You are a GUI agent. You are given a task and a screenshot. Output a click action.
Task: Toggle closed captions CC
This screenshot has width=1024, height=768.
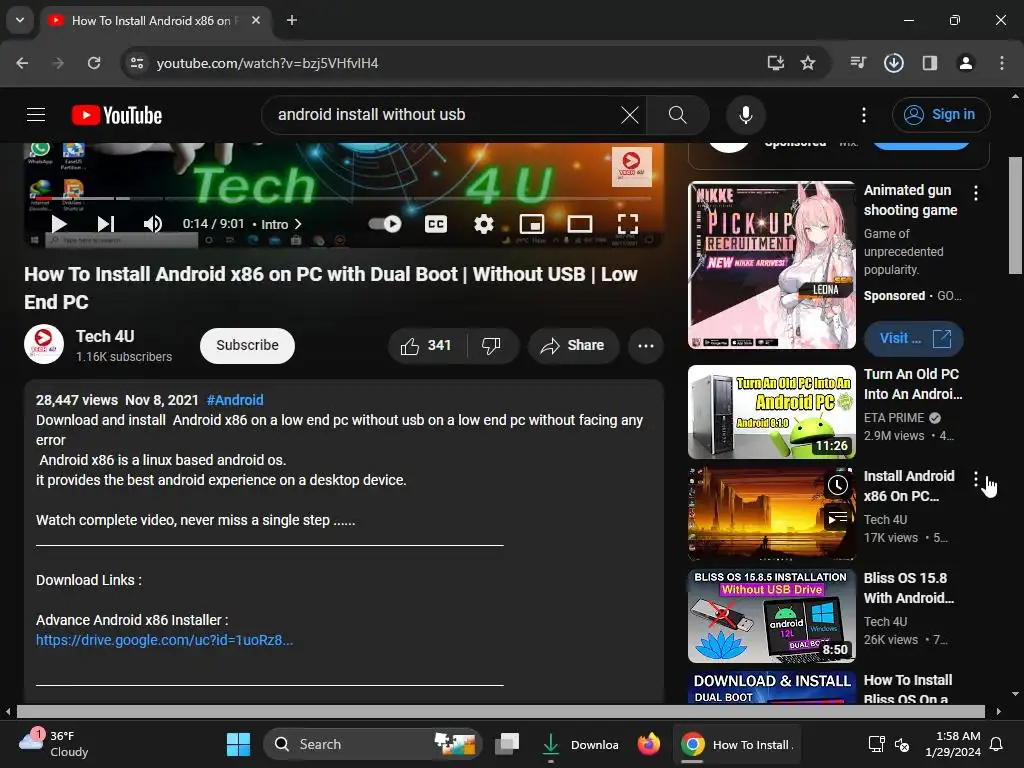click(436, 224)
